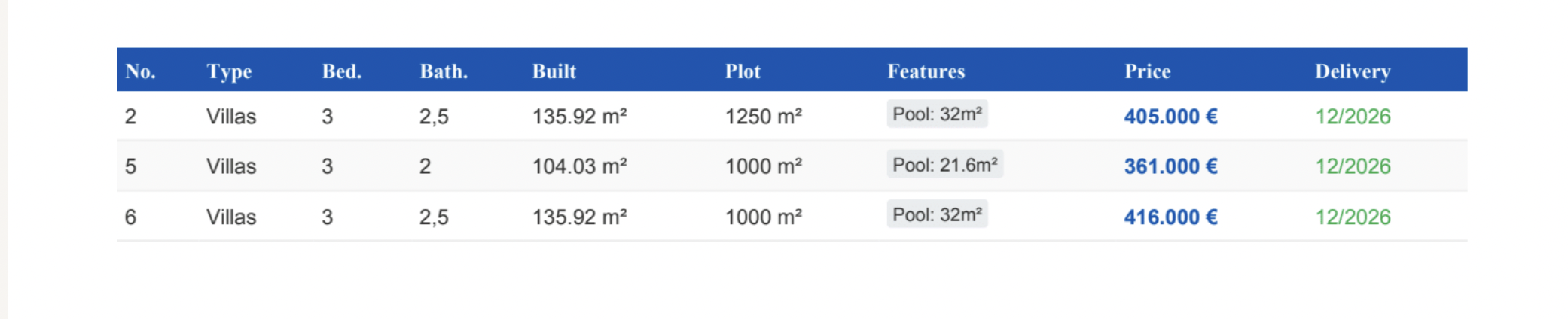Click the 104.03 m² built area
Screen dimensions: 1568x319
[x=579, y=166]
